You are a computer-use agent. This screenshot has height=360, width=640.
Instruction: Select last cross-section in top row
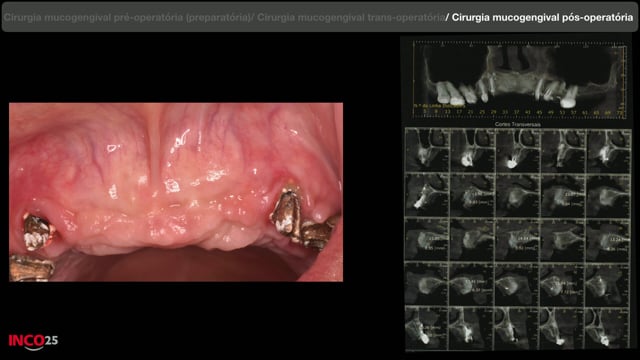point(609,150)
